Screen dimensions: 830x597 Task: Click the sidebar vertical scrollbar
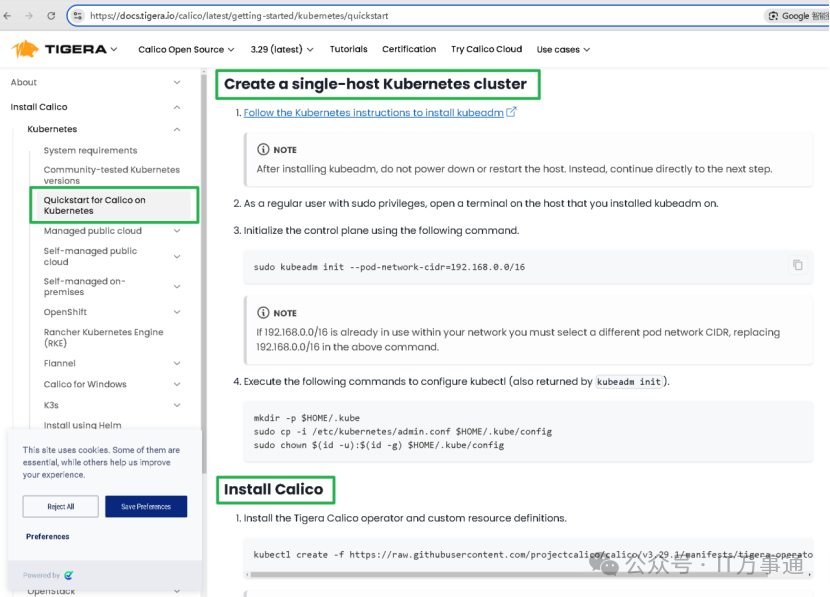point(203,275)
